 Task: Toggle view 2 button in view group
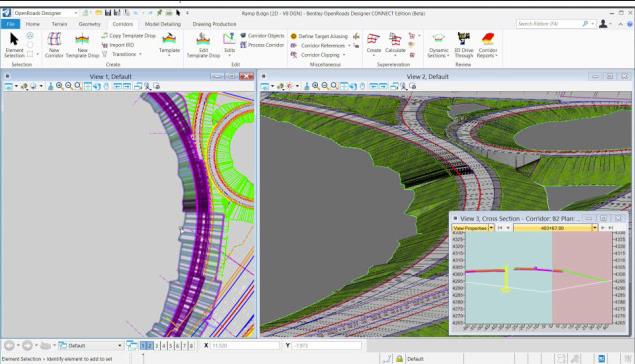(x=149, y=346)
